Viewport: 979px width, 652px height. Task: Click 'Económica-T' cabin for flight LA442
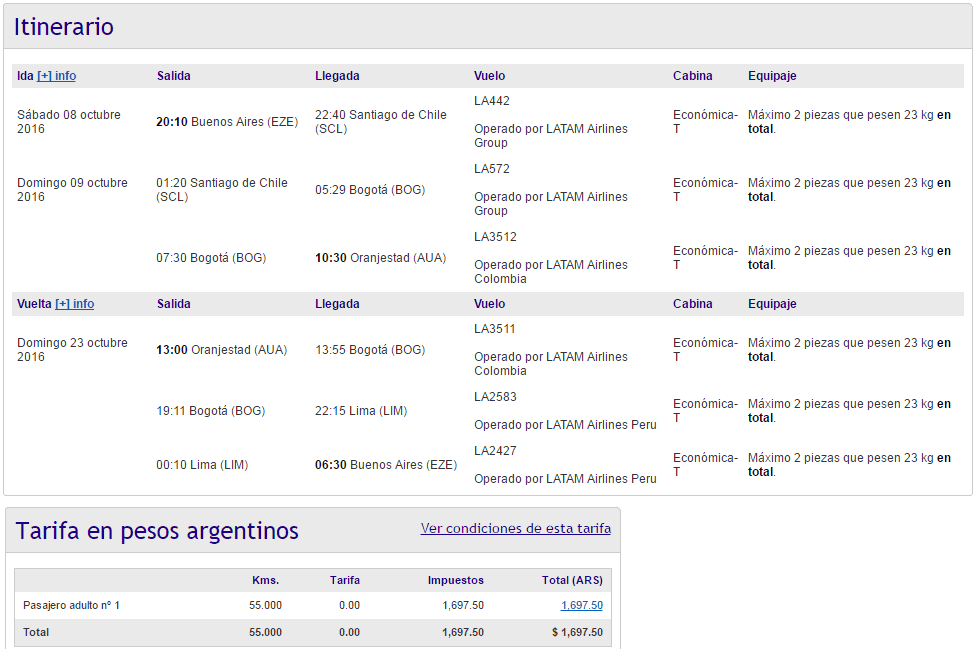click(706, 122)
